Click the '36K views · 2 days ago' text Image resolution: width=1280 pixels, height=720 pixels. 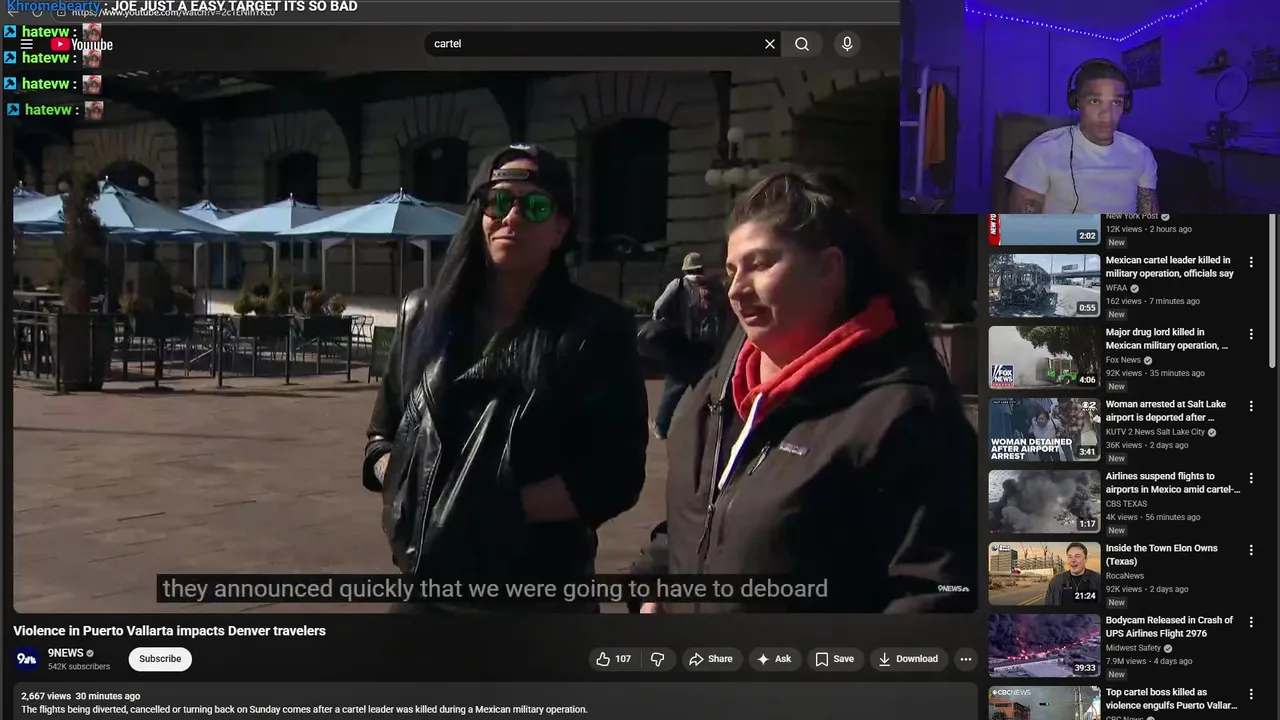point(1147,445)
